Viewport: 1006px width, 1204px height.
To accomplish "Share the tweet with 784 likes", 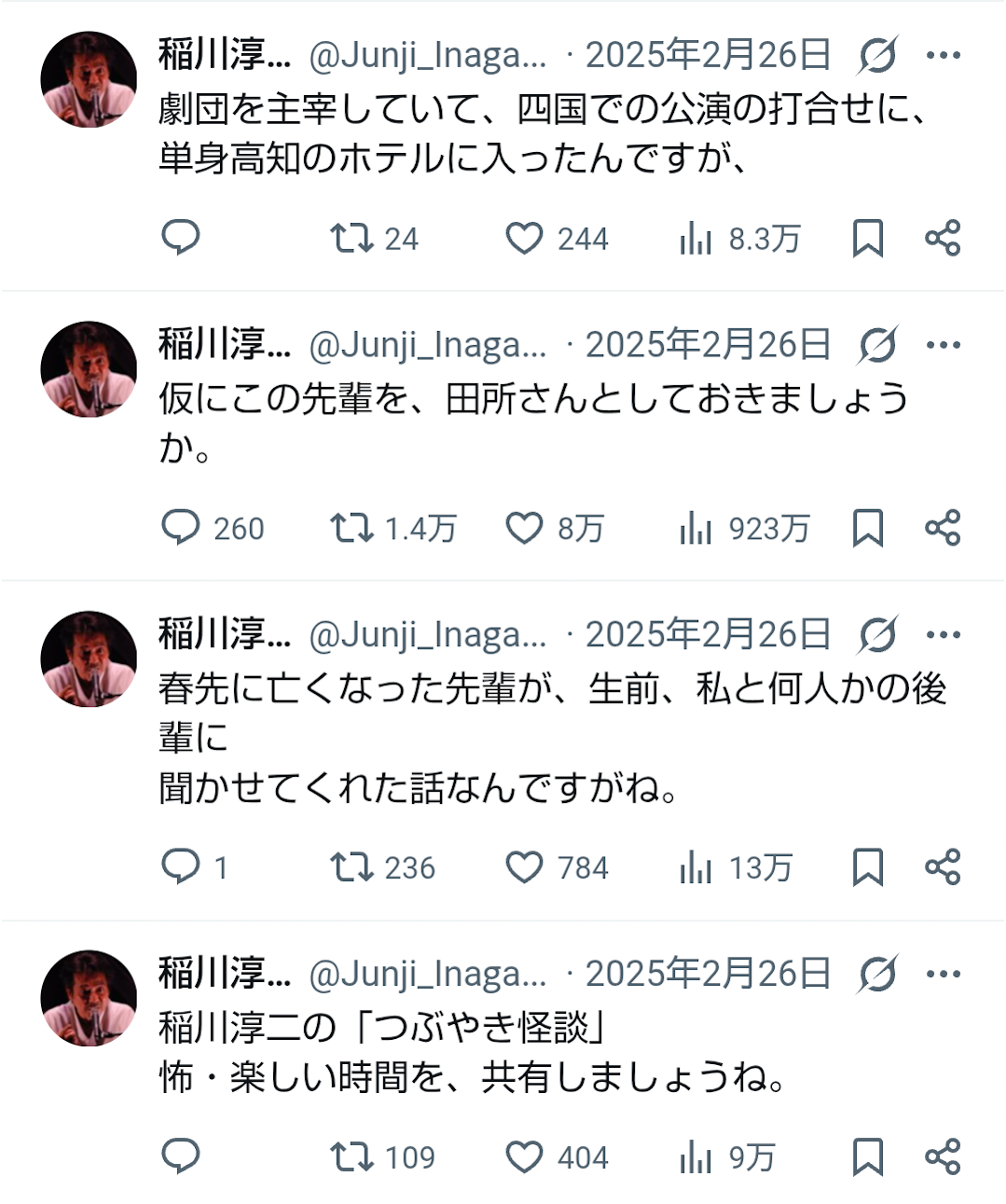I will [942, 867].
